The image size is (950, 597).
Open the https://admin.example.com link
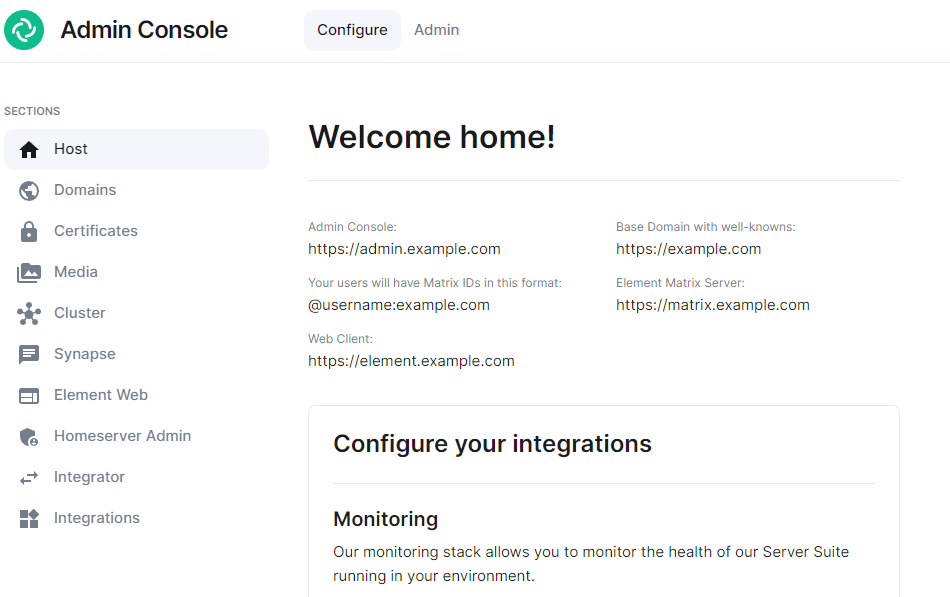coord(404,249)
